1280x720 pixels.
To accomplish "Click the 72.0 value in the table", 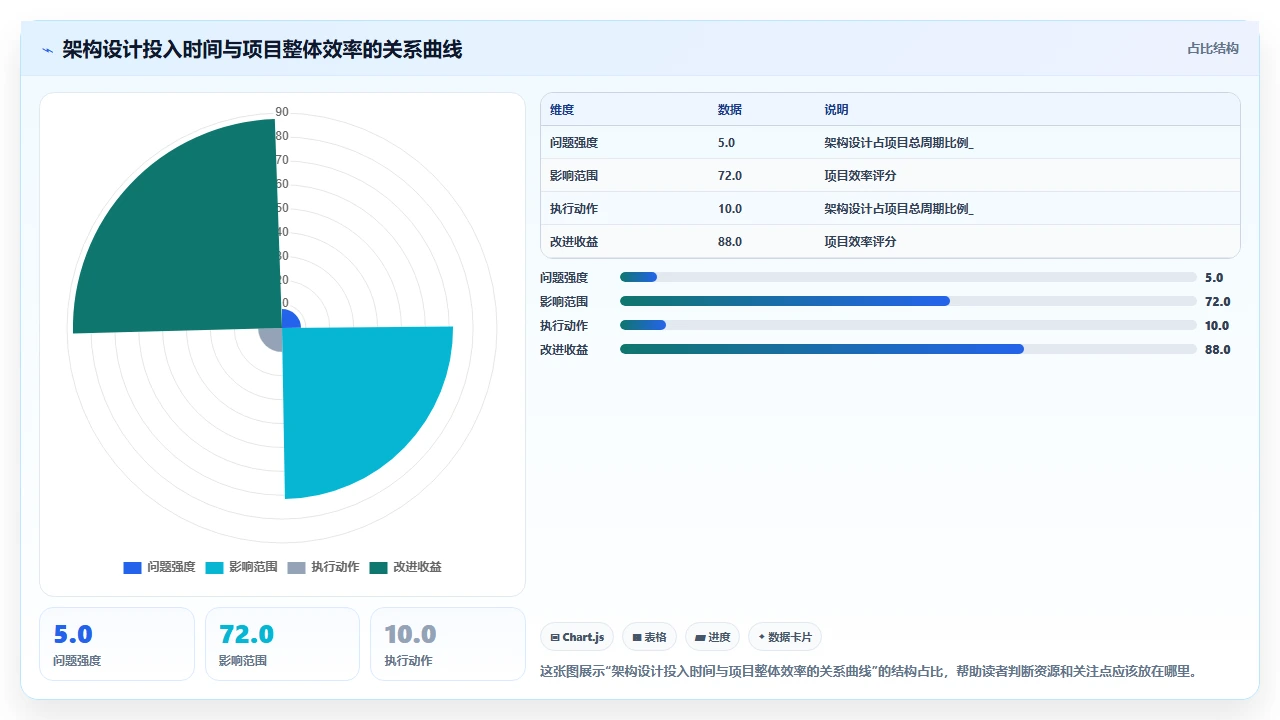I will pyautogui.click(x=730, y=176).
